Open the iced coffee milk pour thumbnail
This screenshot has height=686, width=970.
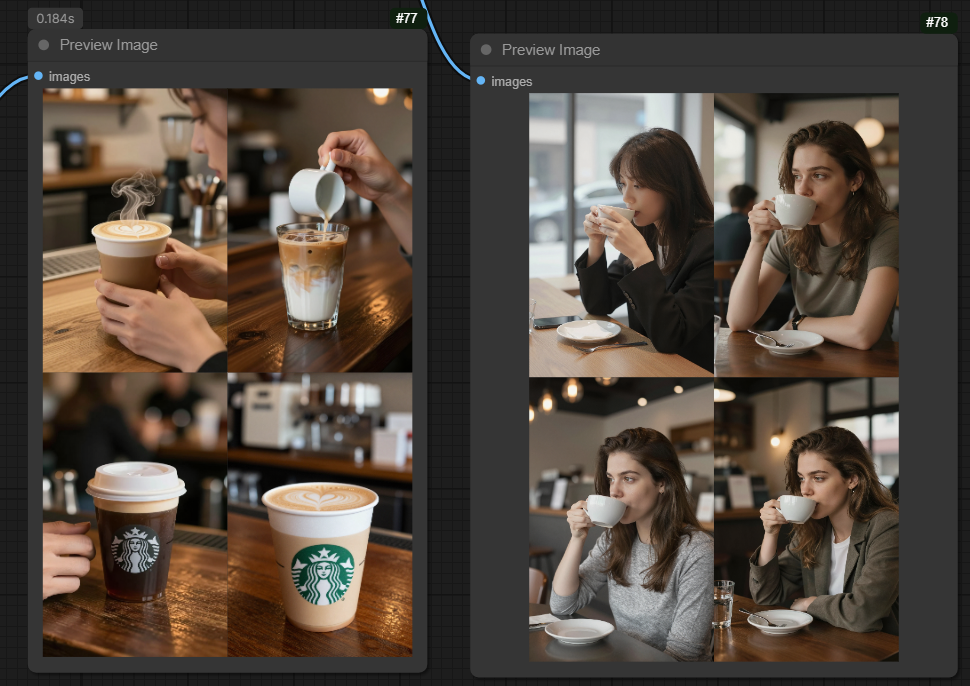pos(320,230)
